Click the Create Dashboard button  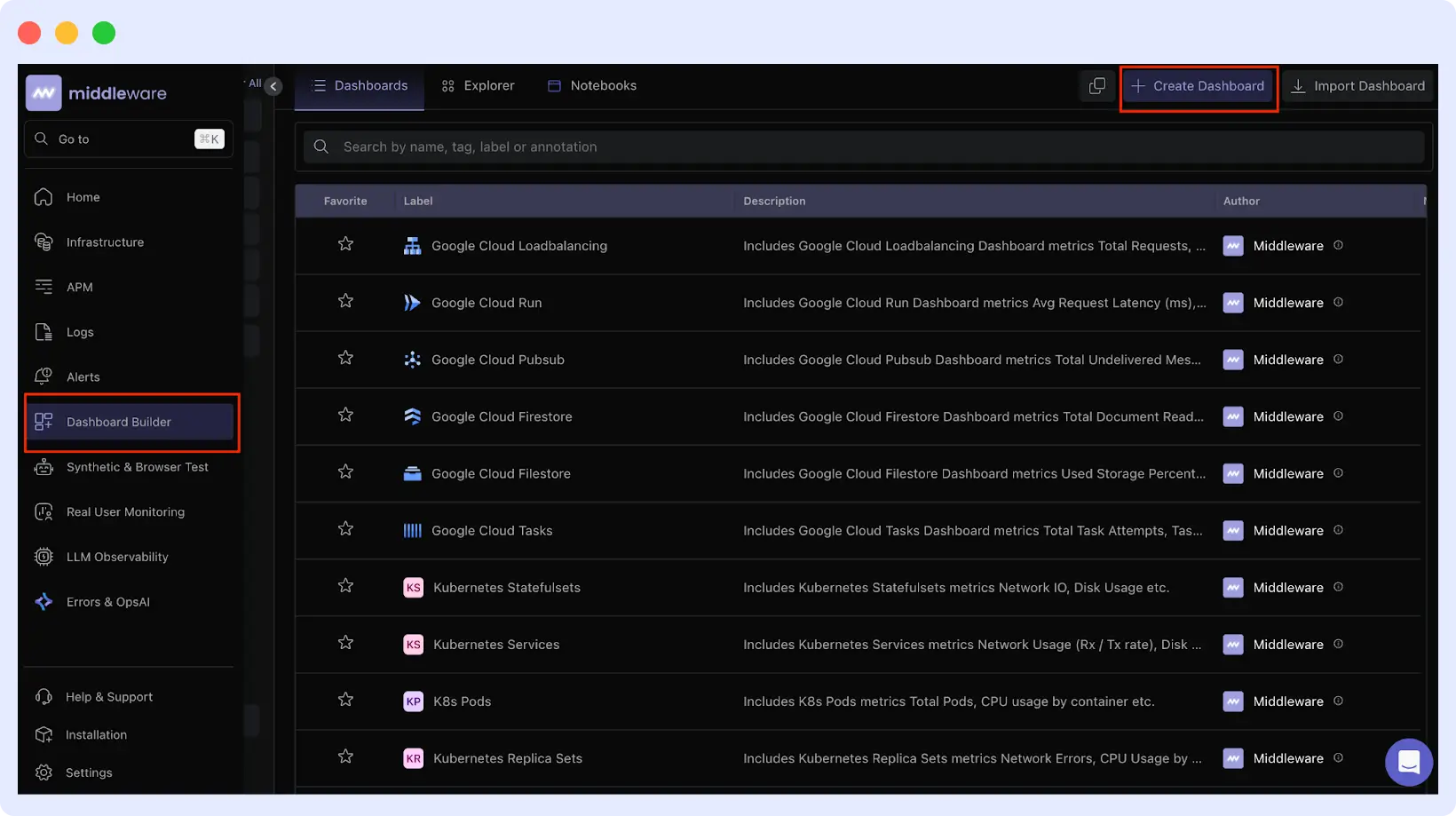pyautogui.click(x=1198, y=85)
